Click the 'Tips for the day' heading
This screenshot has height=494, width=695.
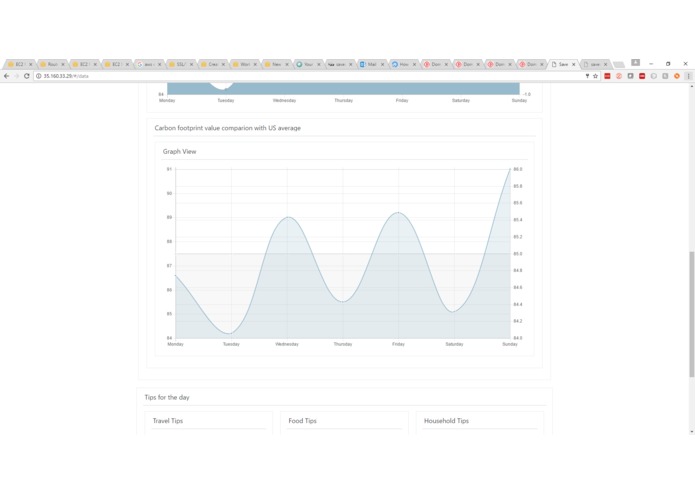pyautogui.click(x=167, y=397)
